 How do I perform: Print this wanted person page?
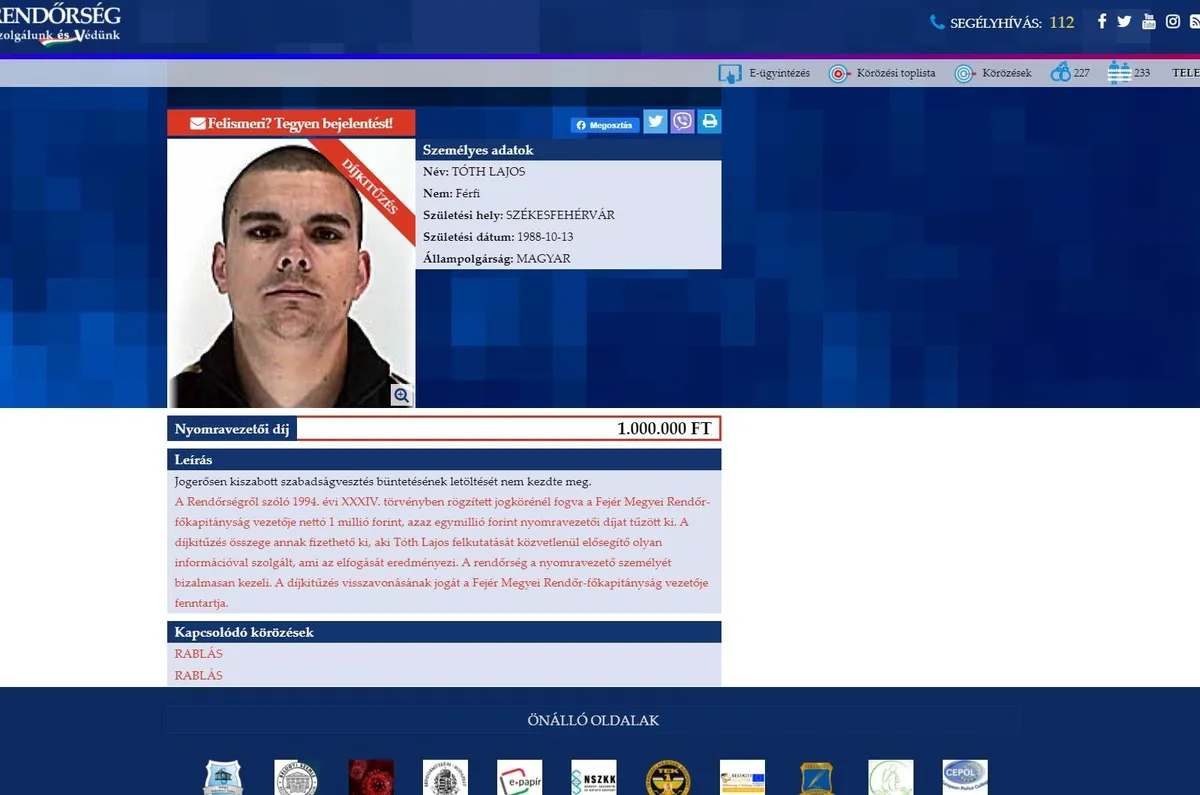coord(709,122)
